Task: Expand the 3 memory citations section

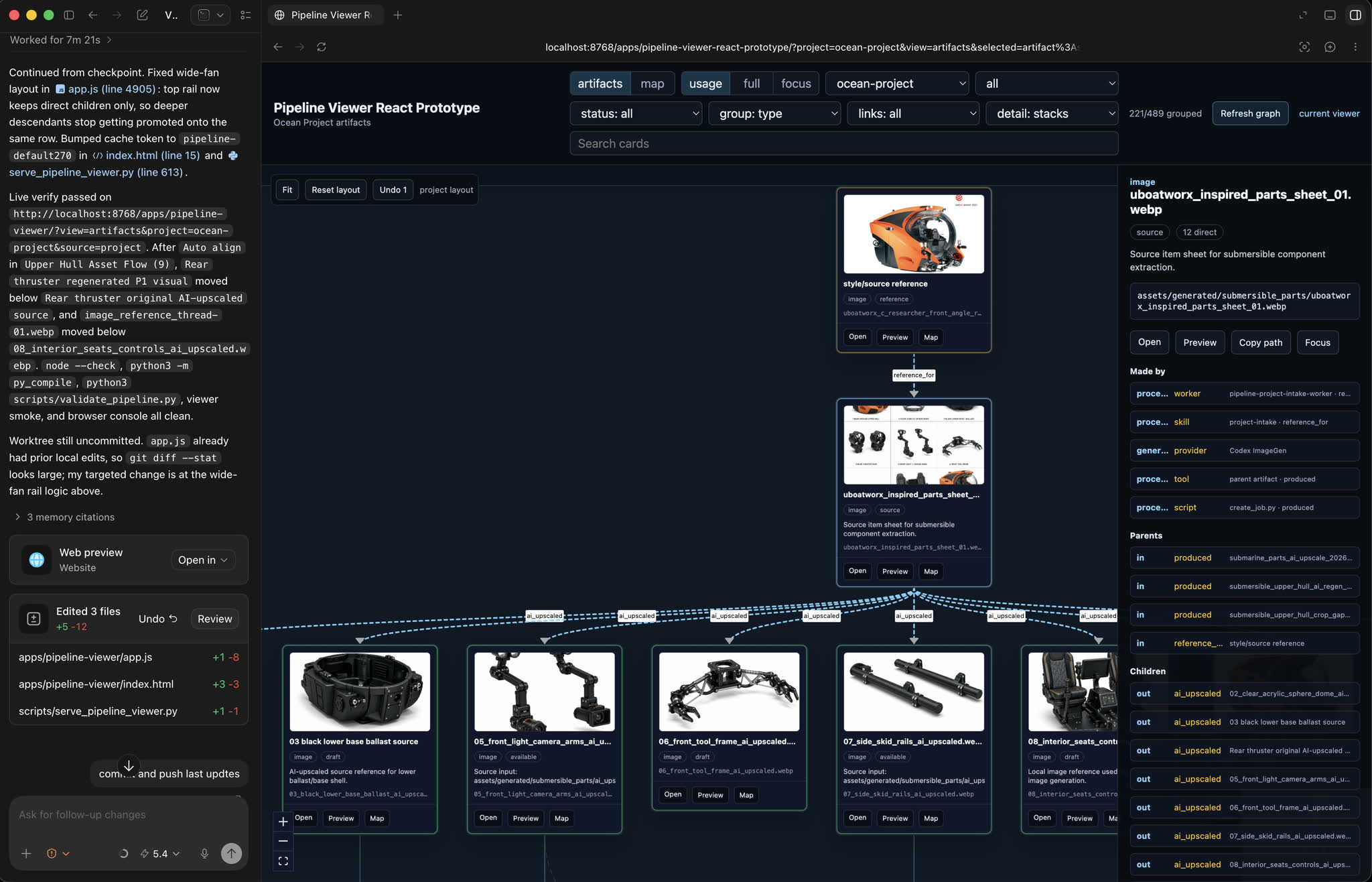Action: (64, 517)
